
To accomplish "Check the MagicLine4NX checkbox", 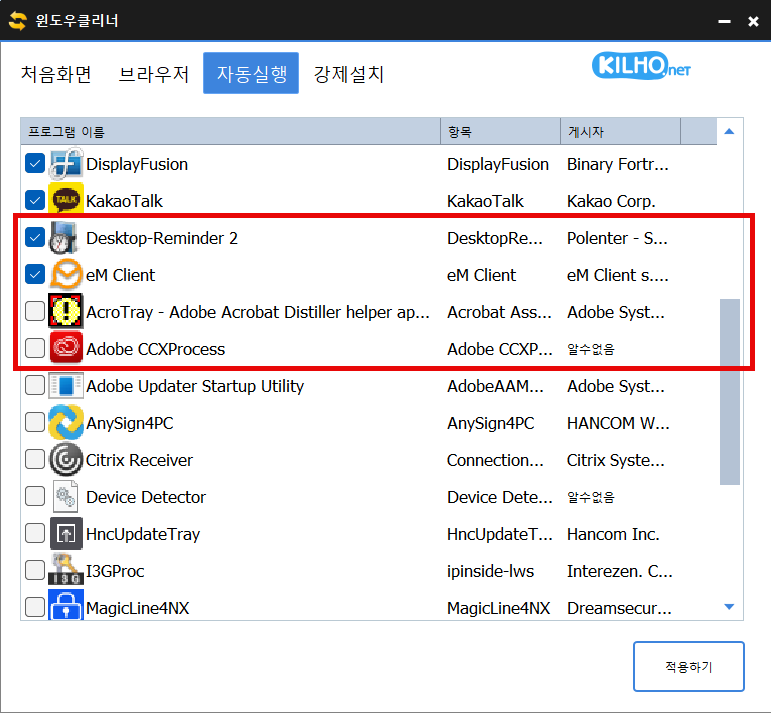I will [x=35, y=607].
